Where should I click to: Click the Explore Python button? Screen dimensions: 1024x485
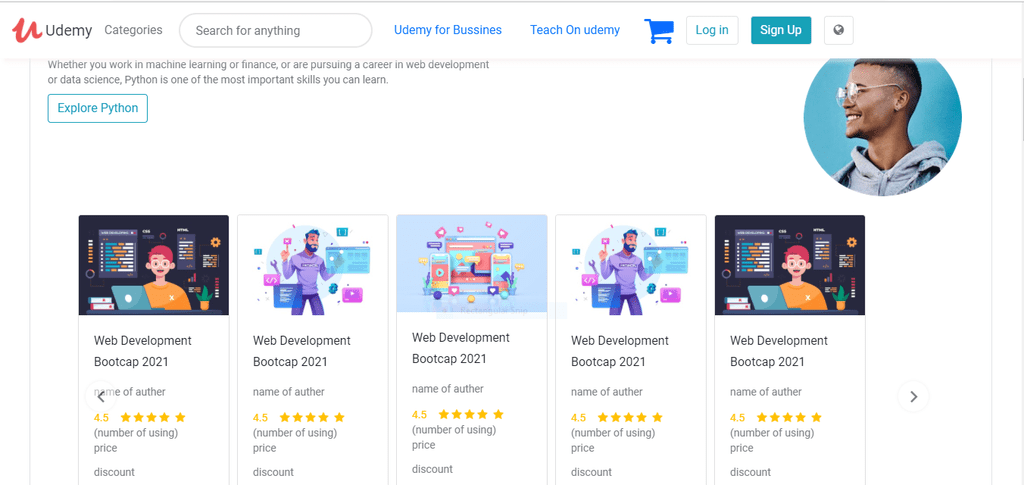97,108
